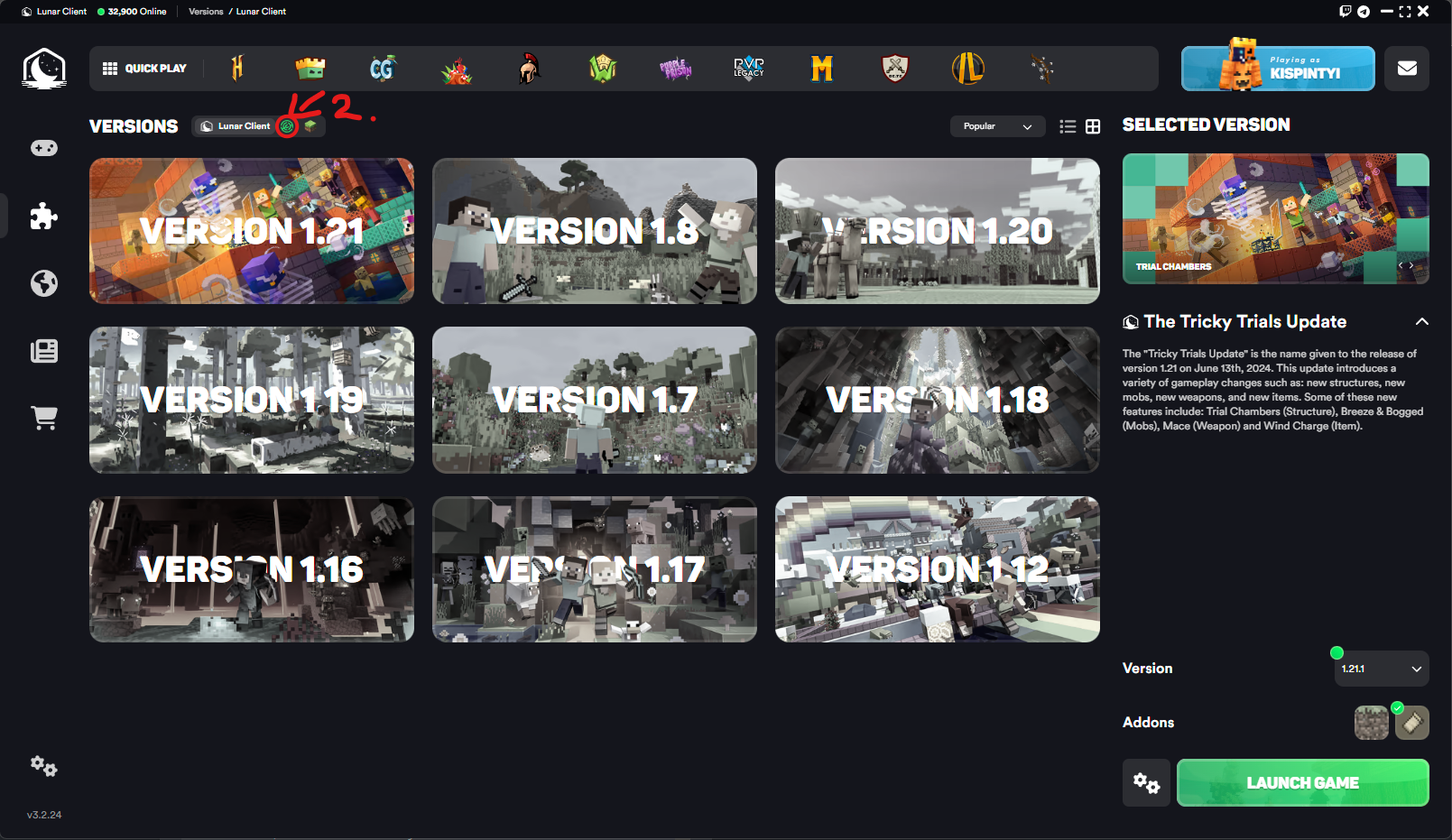
Task: Open the Popular sort dropdown
Action: click(997, 126)
